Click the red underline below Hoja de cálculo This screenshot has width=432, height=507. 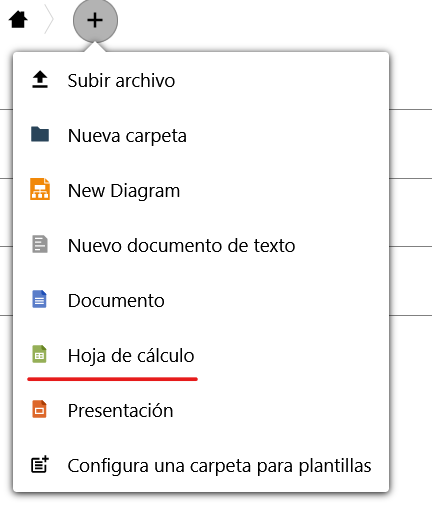tap(113, 379)
